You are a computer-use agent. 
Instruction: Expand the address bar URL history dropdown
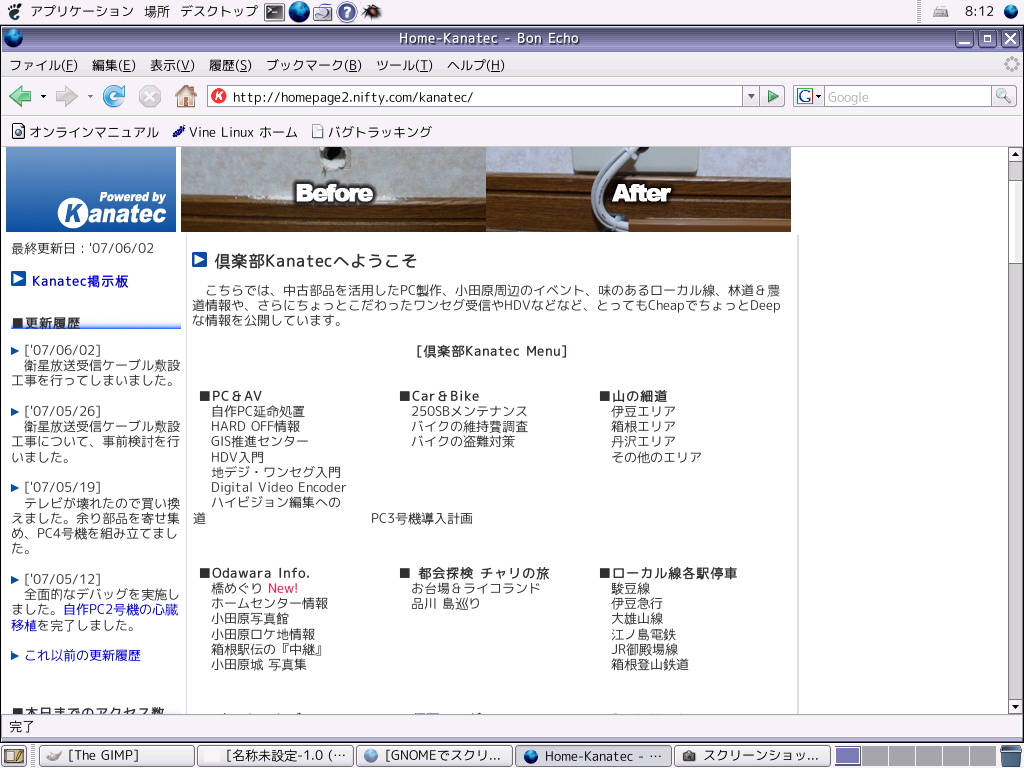(751, 97)
